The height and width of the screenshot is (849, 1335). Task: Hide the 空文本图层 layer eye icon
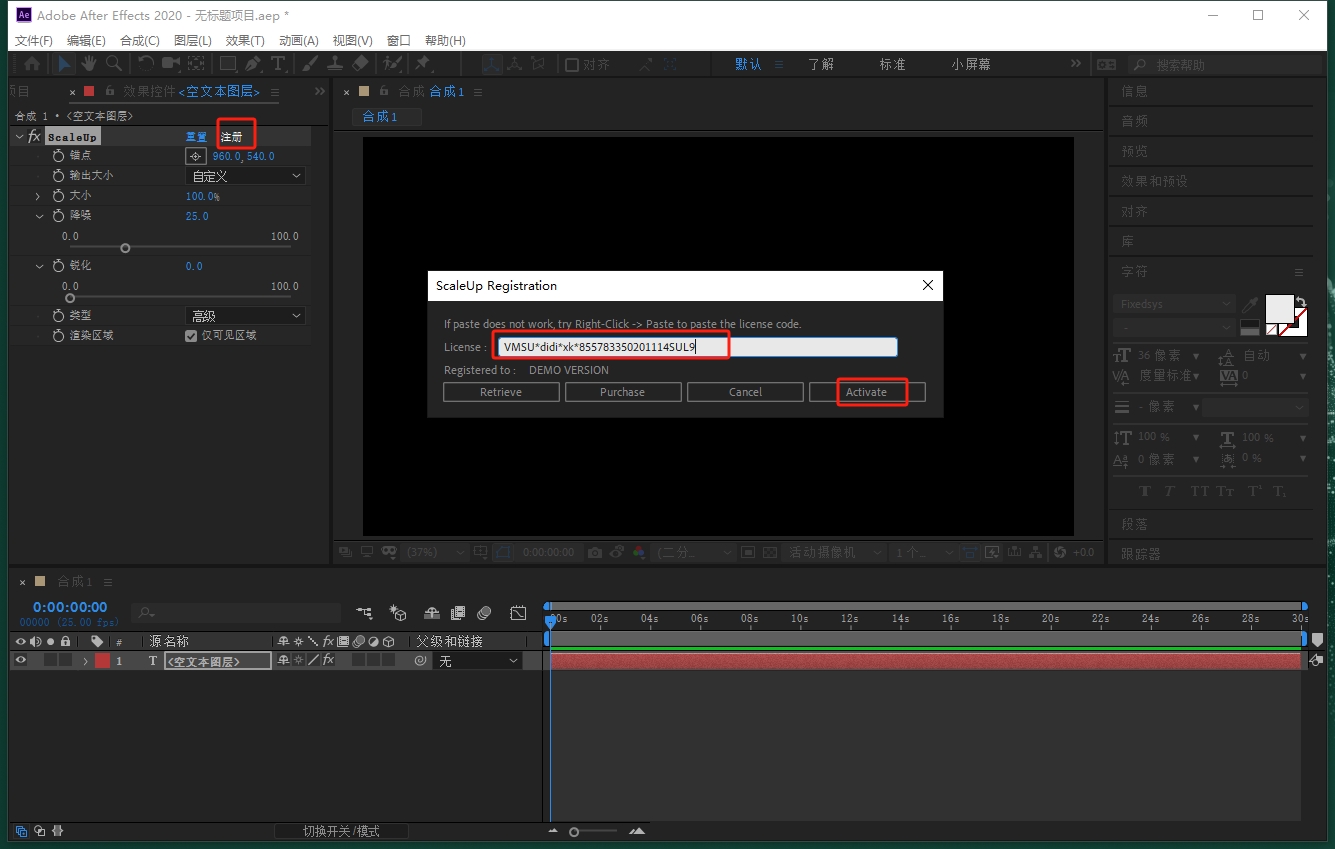pos(20,661)
